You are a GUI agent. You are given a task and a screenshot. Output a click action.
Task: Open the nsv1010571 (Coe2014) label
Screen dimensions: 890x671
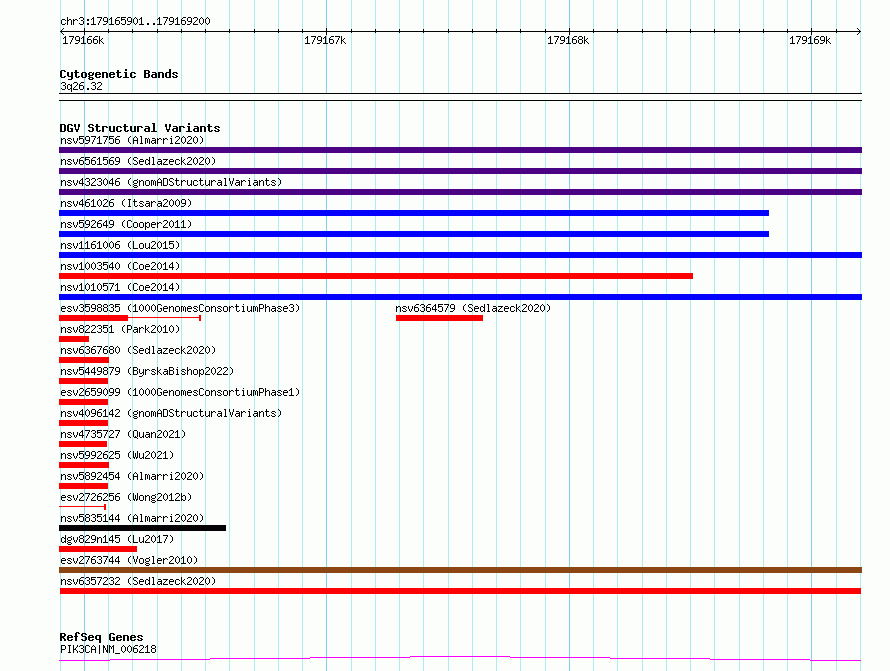pos(120,287)
